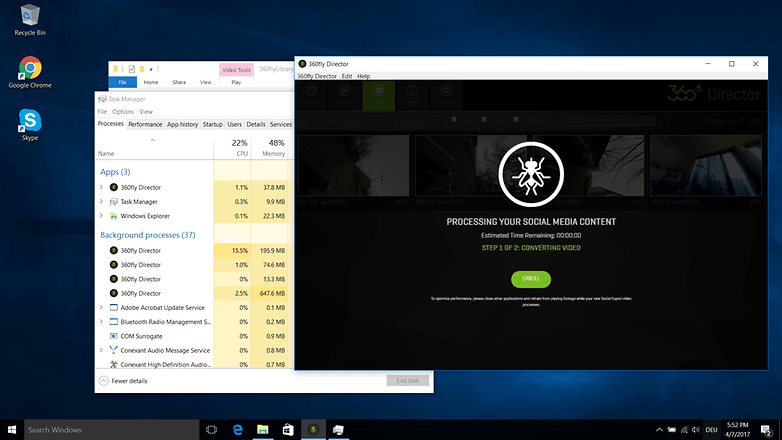Screen dimensions: 782x440
Task: Open the File Explorer quick access toolbar dropdown
Action: (151, 69)
